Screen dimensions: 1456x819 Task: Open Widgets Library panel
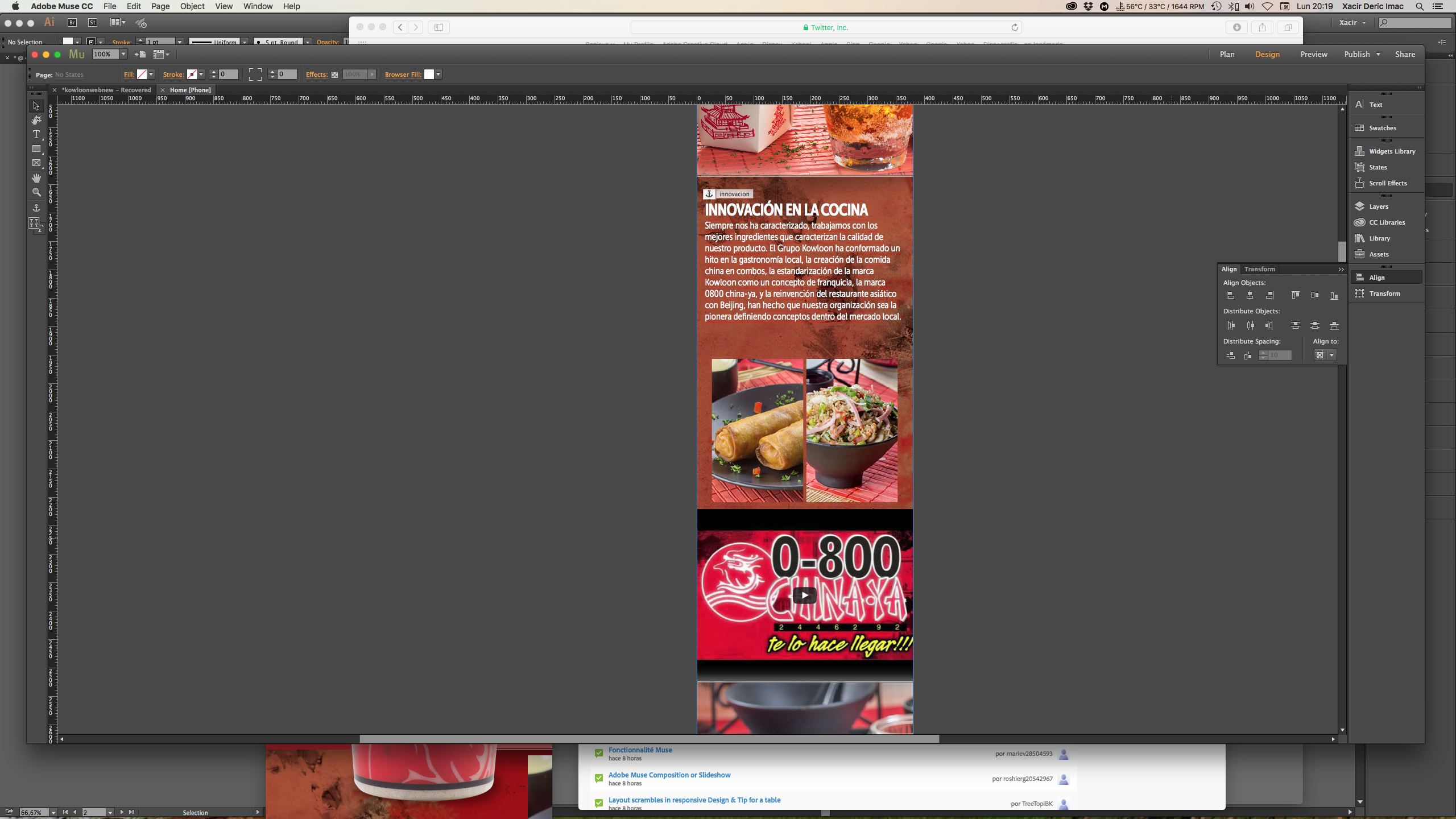[x=1387, y=151]
